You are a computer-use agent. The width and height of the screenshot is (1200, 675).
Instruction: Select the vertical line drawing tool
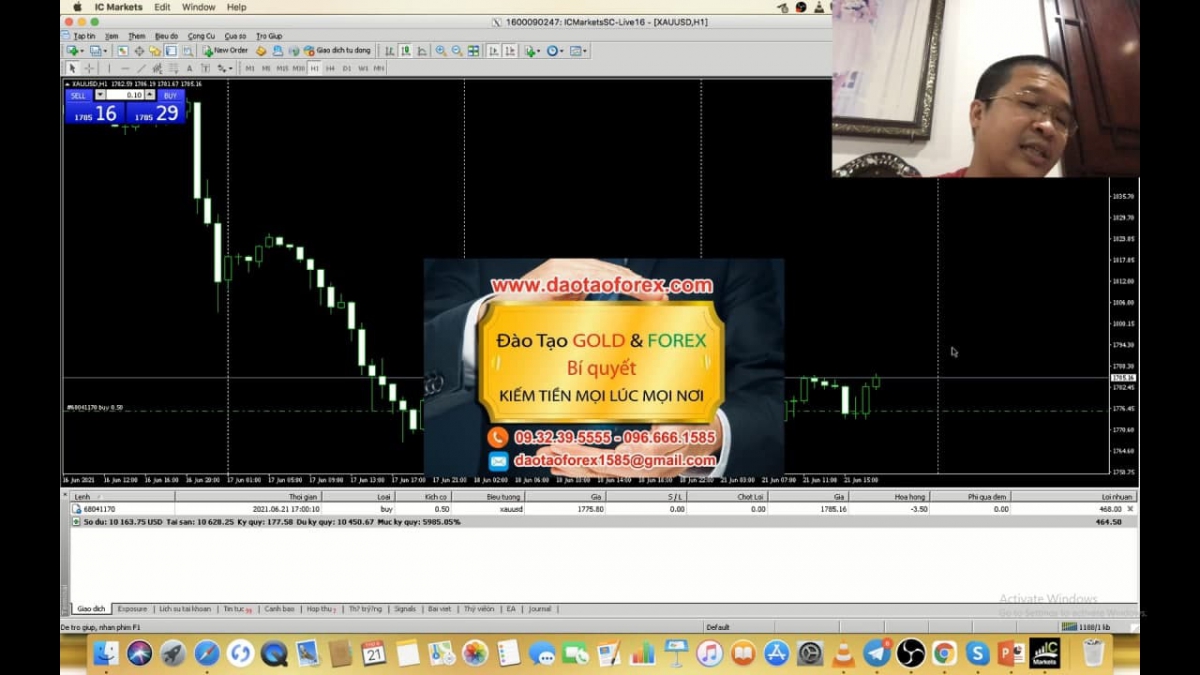tap(109, 68)
